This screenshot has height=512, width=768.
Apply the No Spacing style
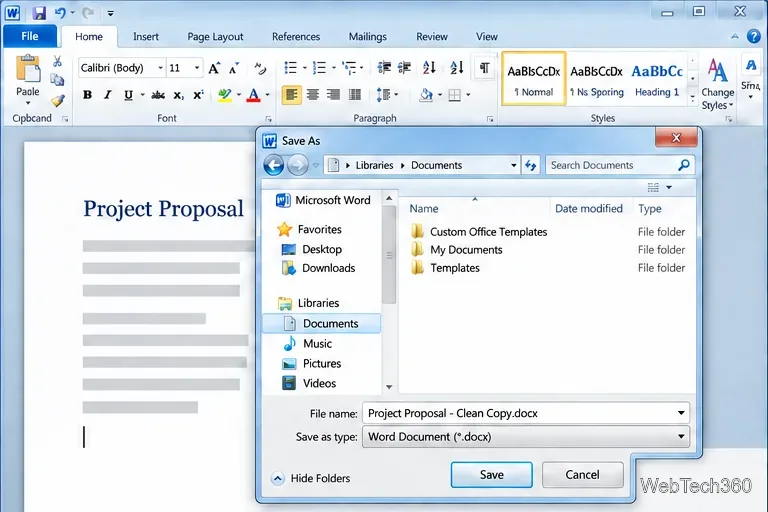[x=597, y=79]
